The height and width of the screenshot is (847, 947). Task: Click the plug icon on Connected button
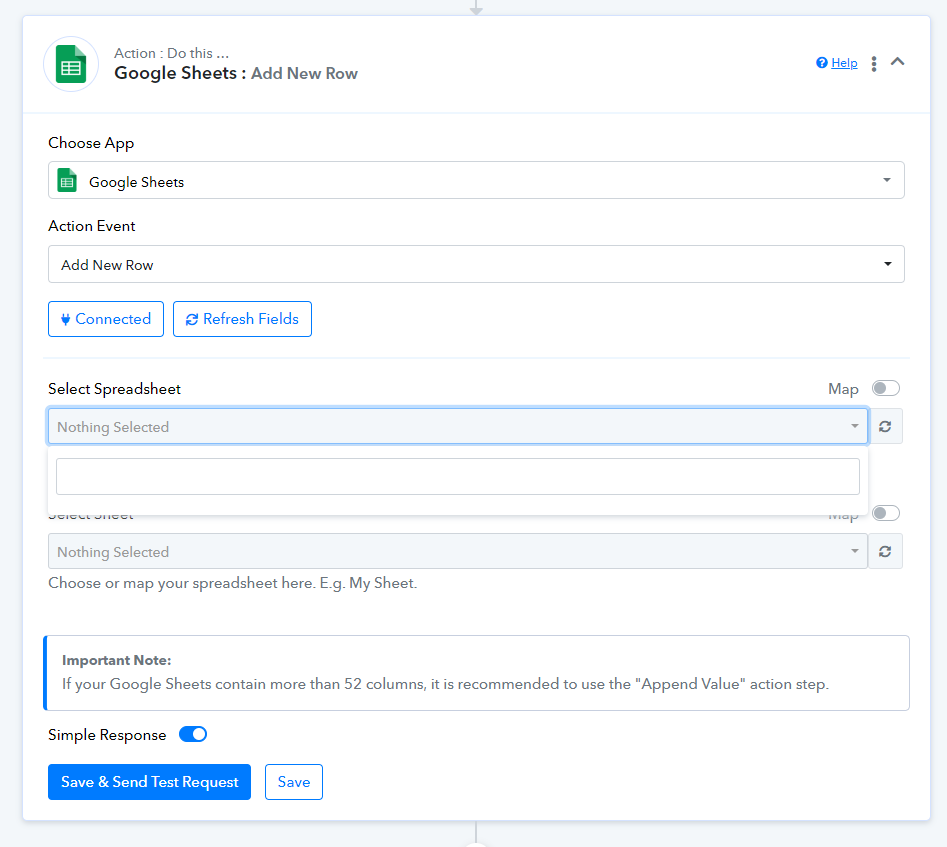click(65, 320)
